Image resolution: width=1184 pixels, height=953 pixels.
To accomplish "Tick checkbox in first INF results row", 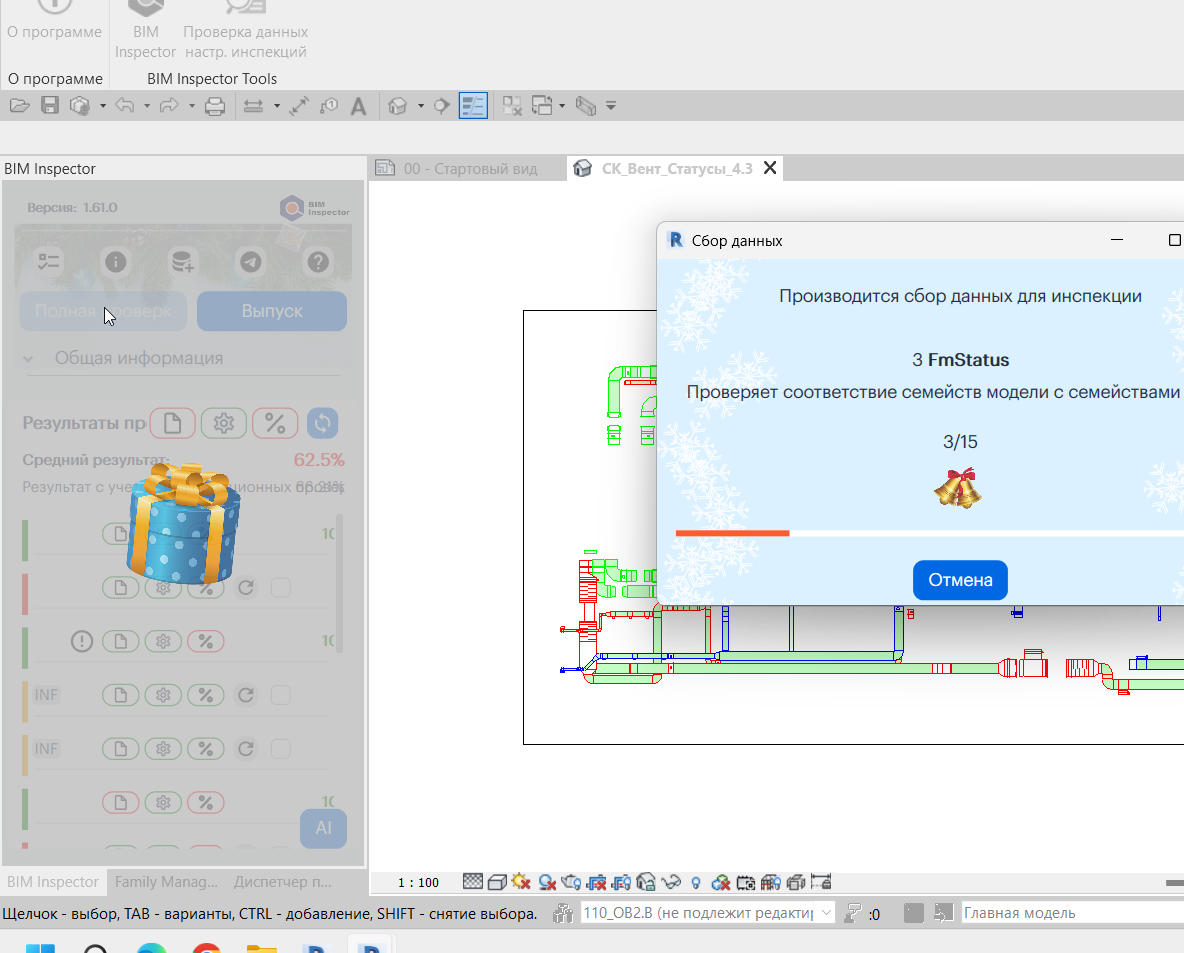I will (280, 695).
